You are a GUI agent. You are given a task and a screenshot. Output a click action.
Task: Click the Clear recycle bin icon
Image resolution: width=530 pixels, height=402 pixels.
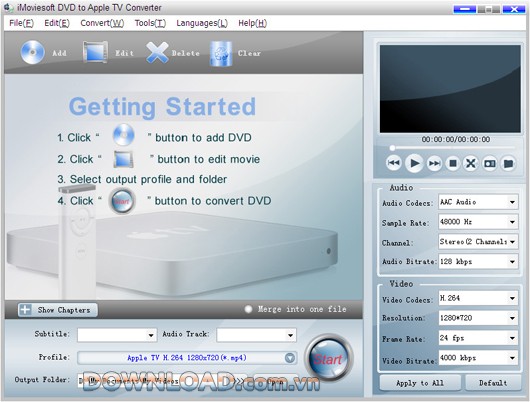(221, 53)
